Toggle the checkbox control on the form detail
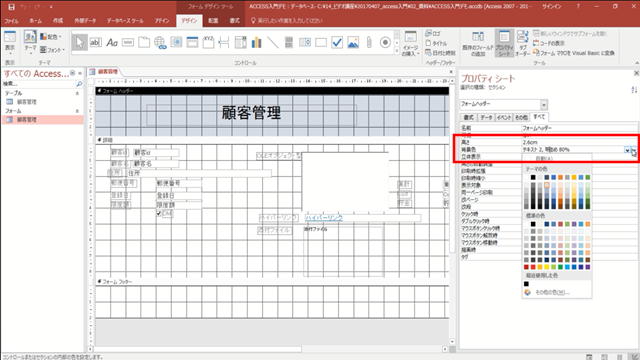This screenshot has width=640, height=360. (159, 213)
